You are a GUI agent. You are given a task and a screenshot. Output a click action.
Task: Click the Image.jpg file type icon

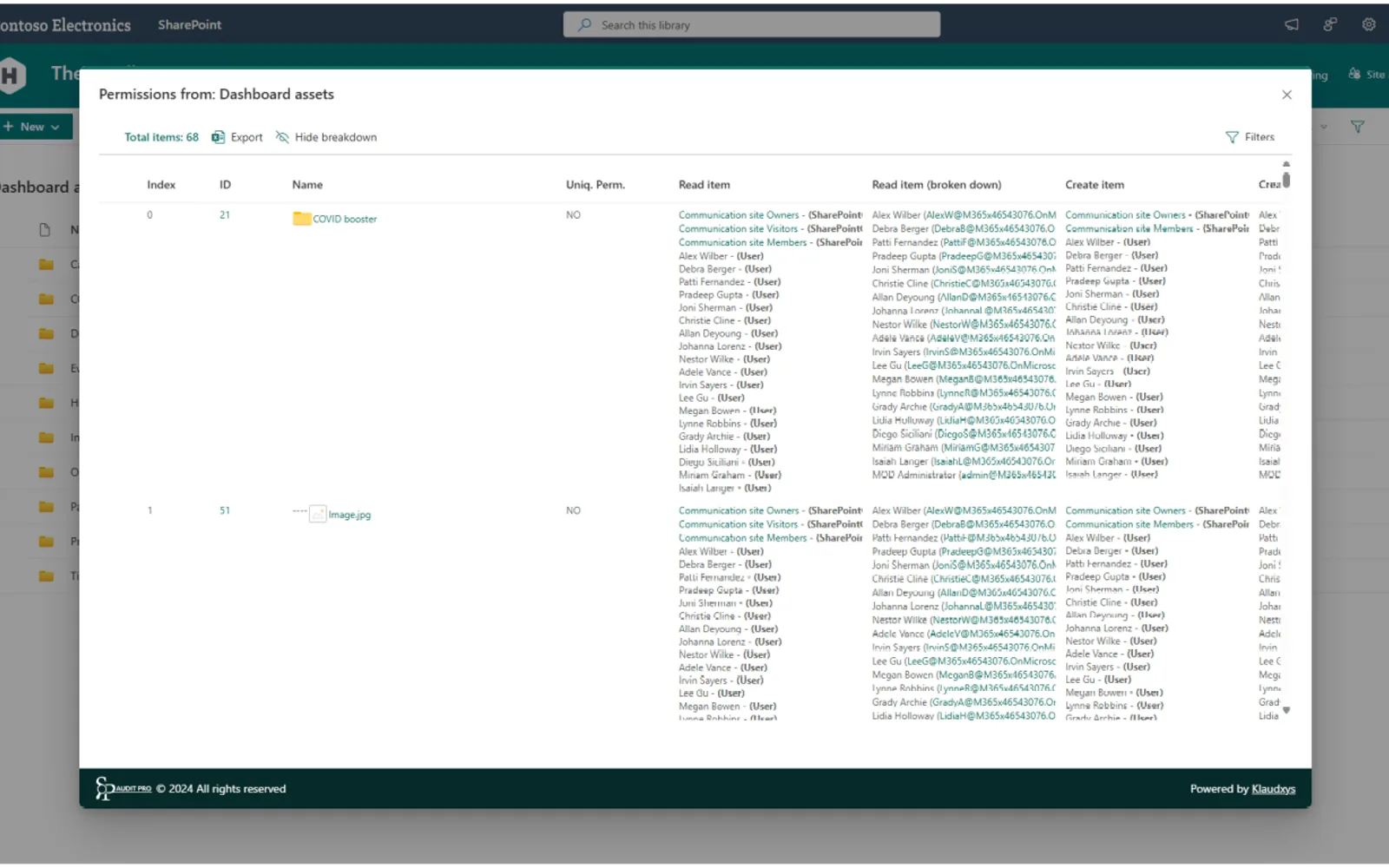point(318,514)
